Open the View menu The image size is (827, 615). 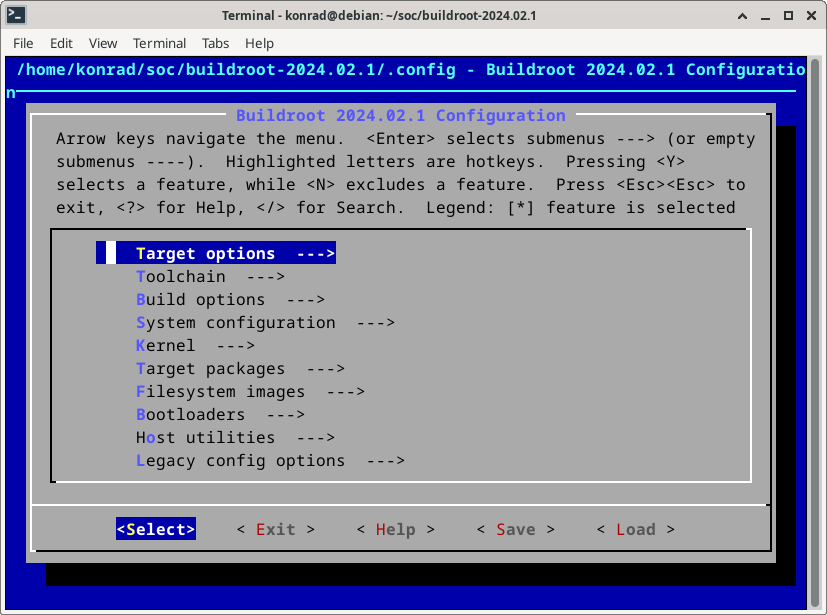pos(103,43)
